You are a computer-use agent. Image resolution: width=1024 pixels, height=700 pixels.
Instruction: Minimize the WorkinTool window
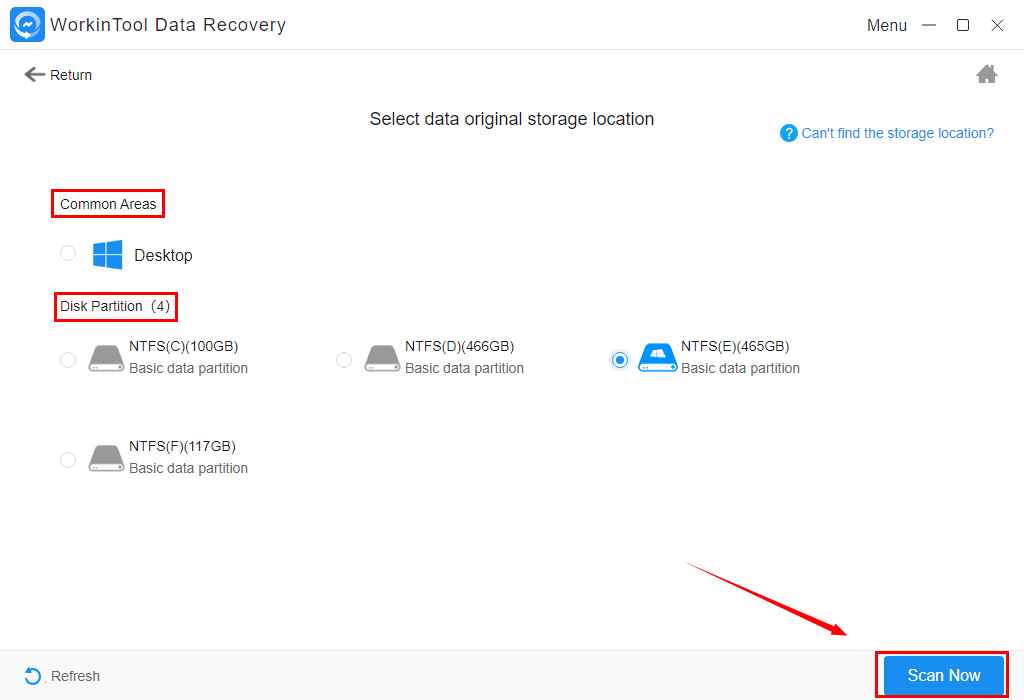pyautogui.click(x=929, y=25)
